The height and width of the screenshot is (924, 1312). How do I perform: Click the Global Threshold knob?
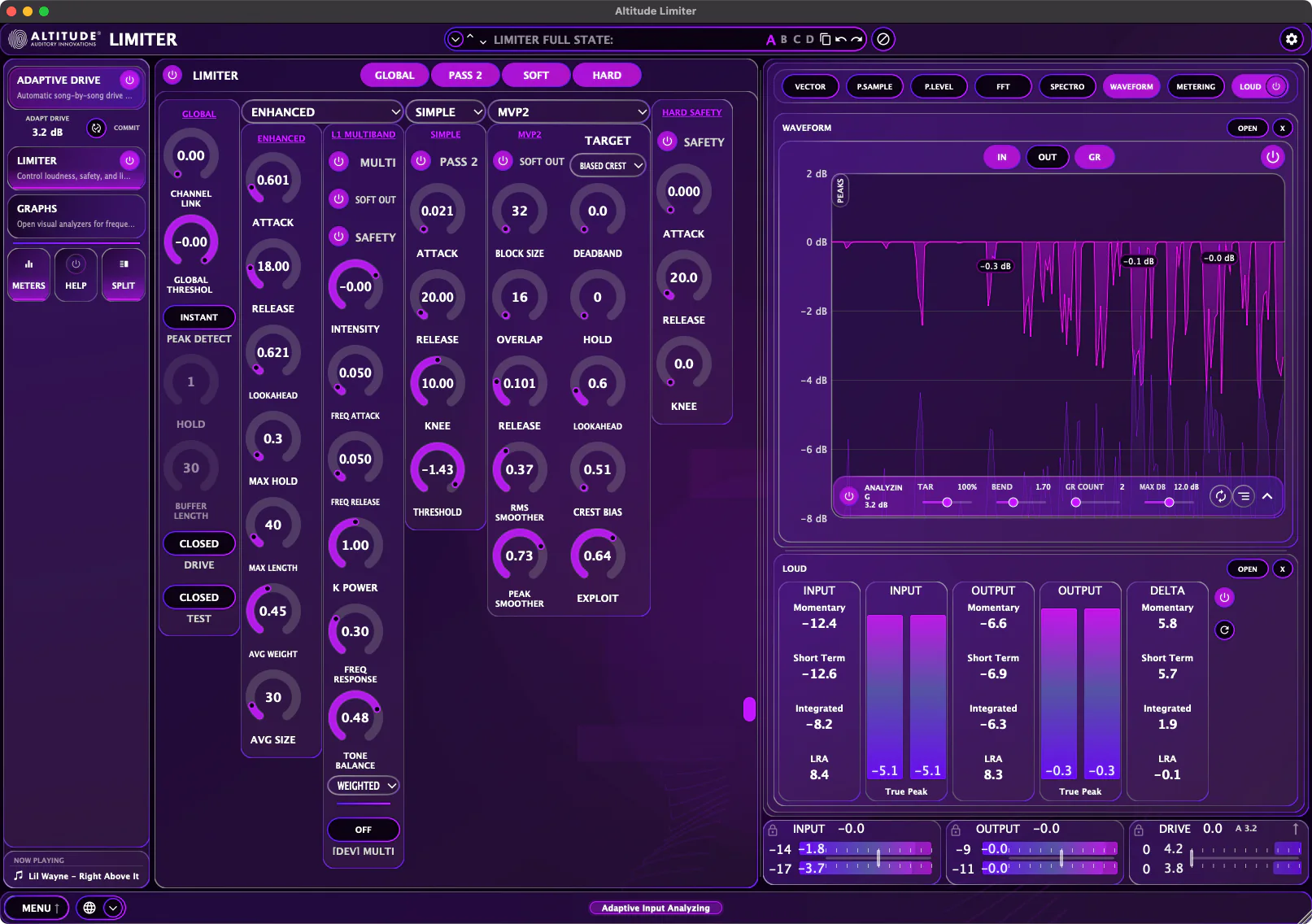point(191,242)
